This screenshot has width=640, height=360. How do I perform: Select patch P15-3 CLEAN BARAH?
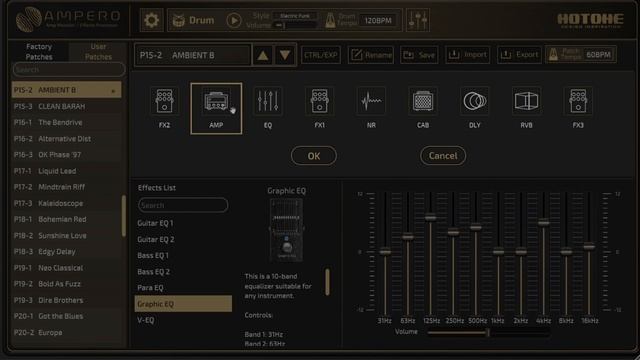pyautogui.click(x=67, y=107)
